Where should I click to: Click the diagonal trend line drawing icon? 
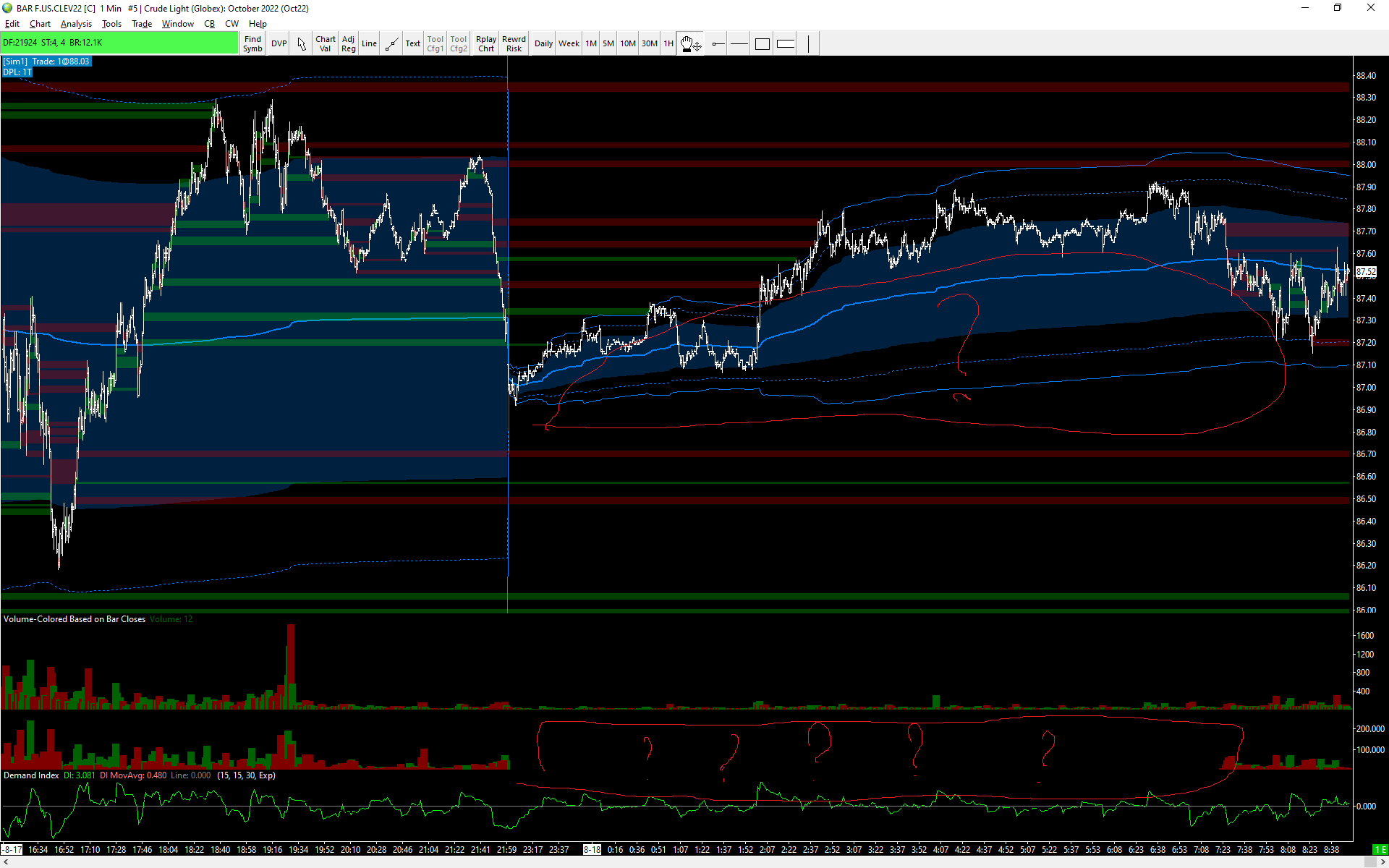point(391,44)
